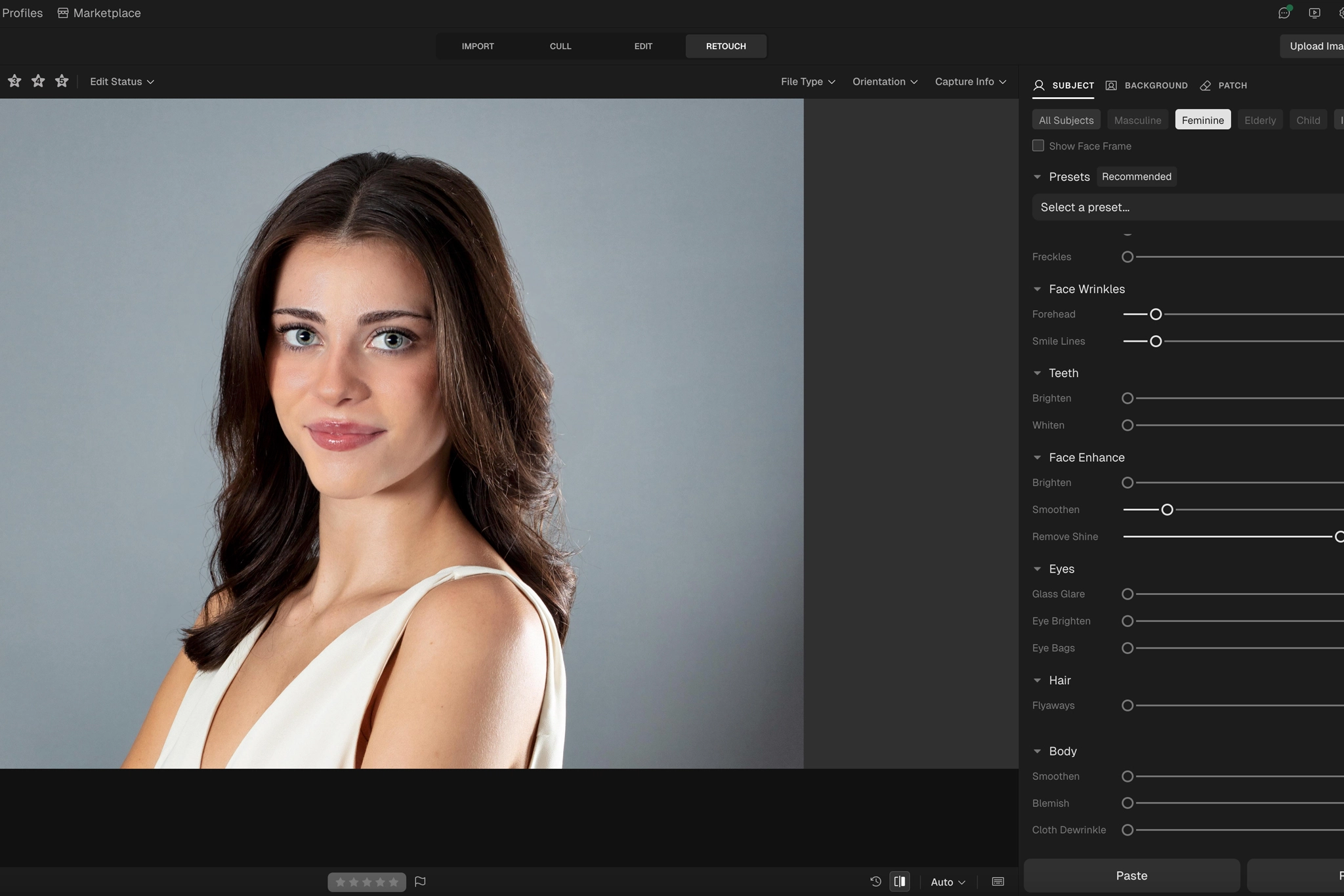
Task: Switch to the CULL tab
Action: pos(560,46)
